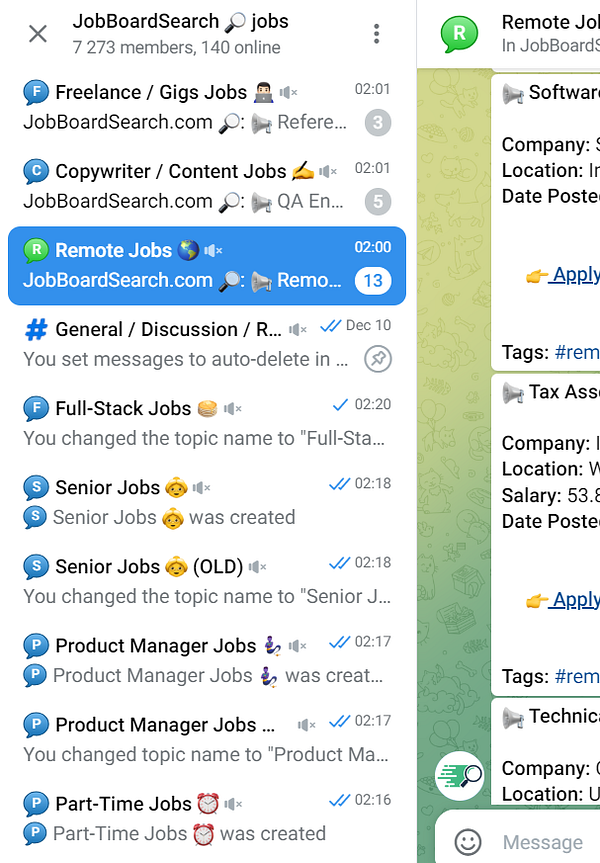This screenshot has width=600, height=863.
Task: Click the muted icon on Senior Jobs (OLD)
Action: click(257, 567)
